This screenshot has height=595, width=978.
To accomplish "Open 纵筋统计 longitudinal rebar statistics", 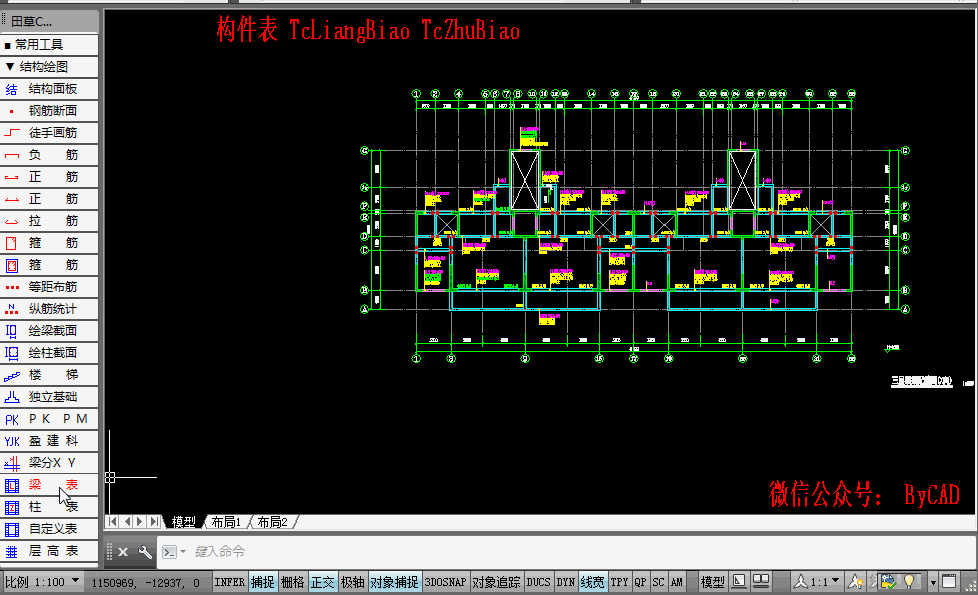I will pos(49,309).
